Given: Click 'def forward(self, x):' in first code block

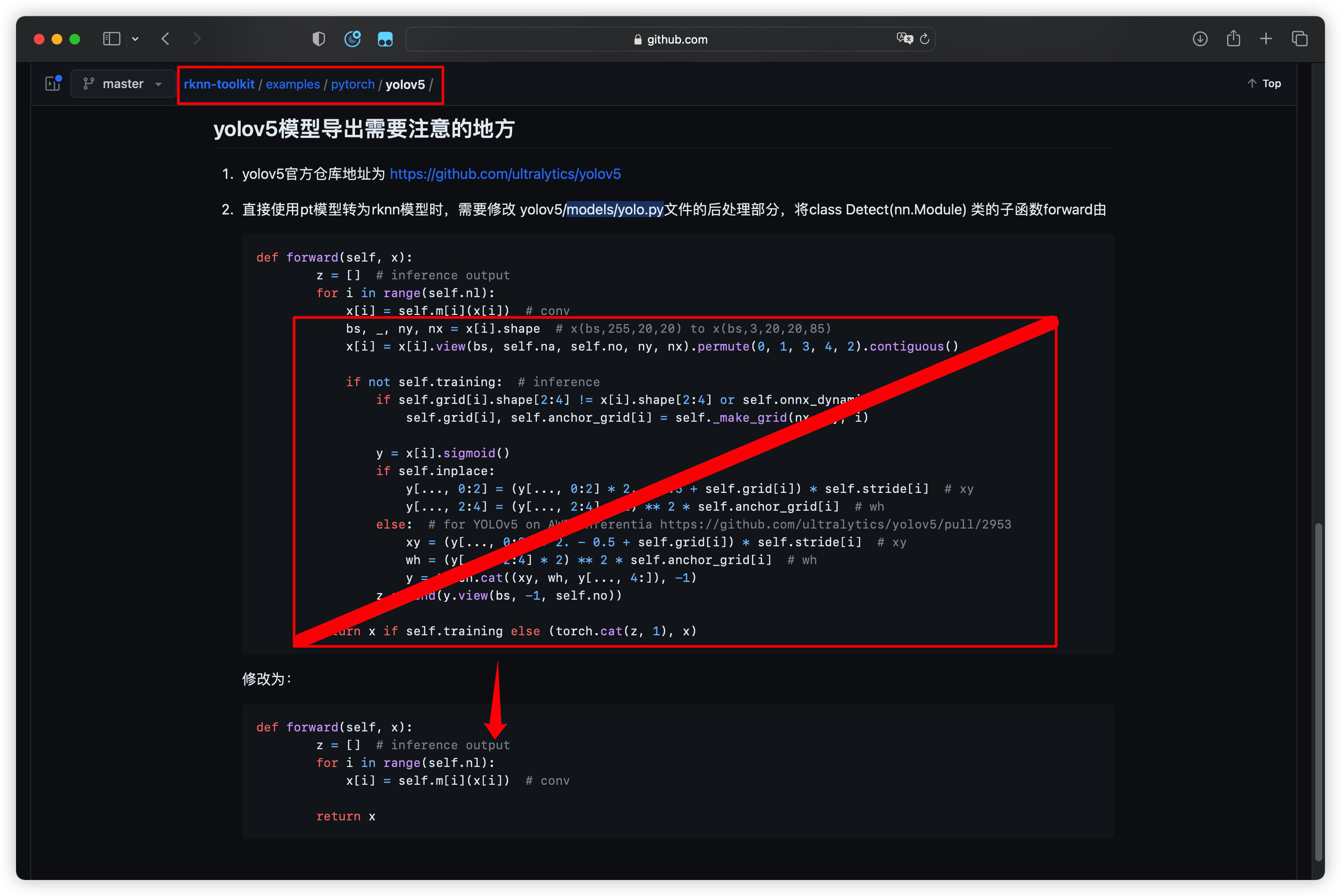Looking at the screenshot, I should (x=334, y=257).
